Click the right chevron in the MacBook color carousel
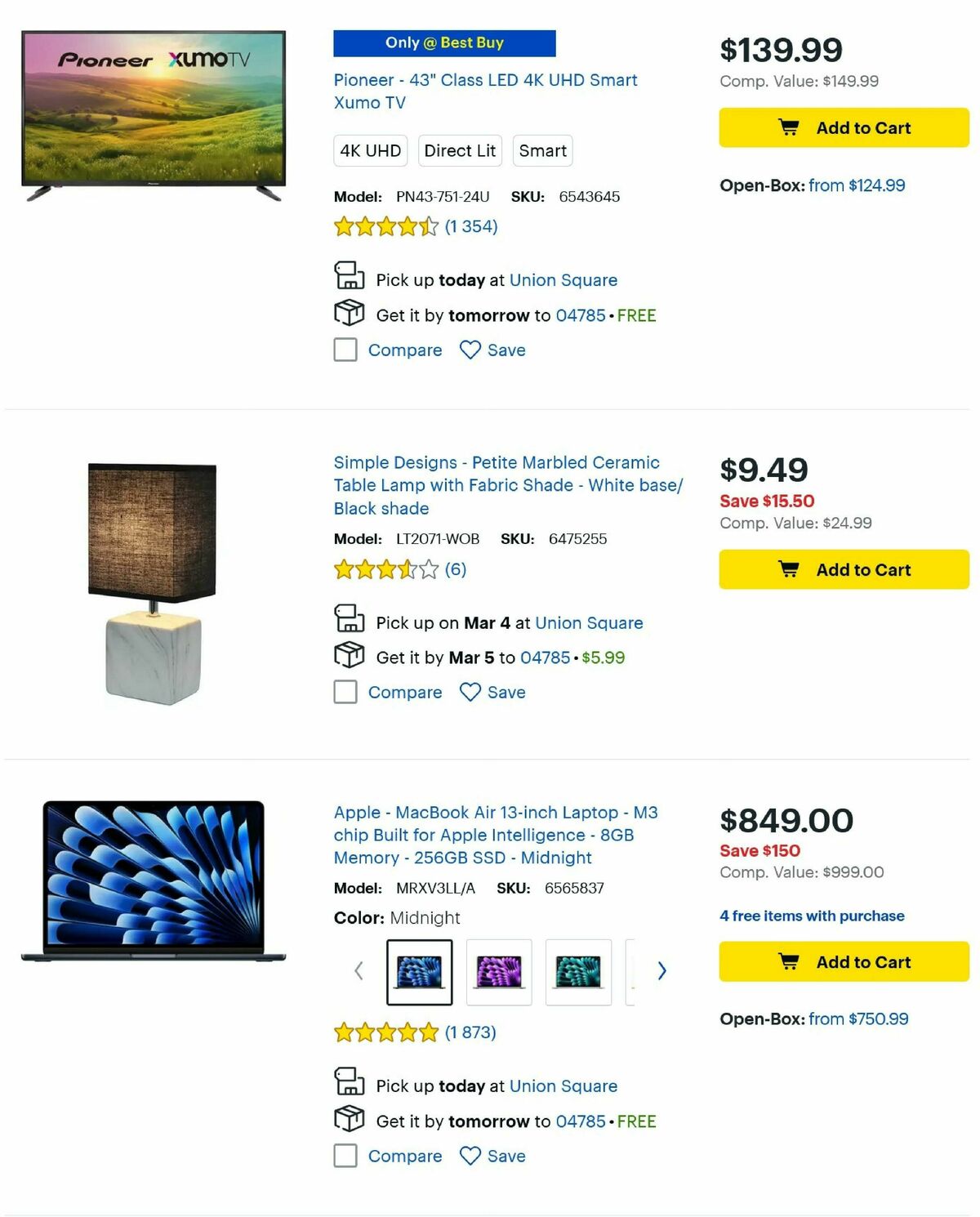 661,971
